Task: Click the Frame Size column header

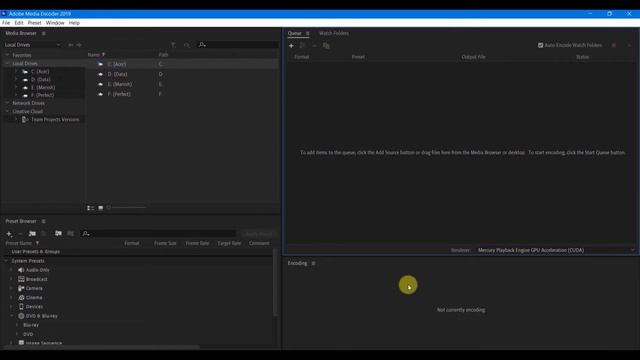Action: point(165,243)
